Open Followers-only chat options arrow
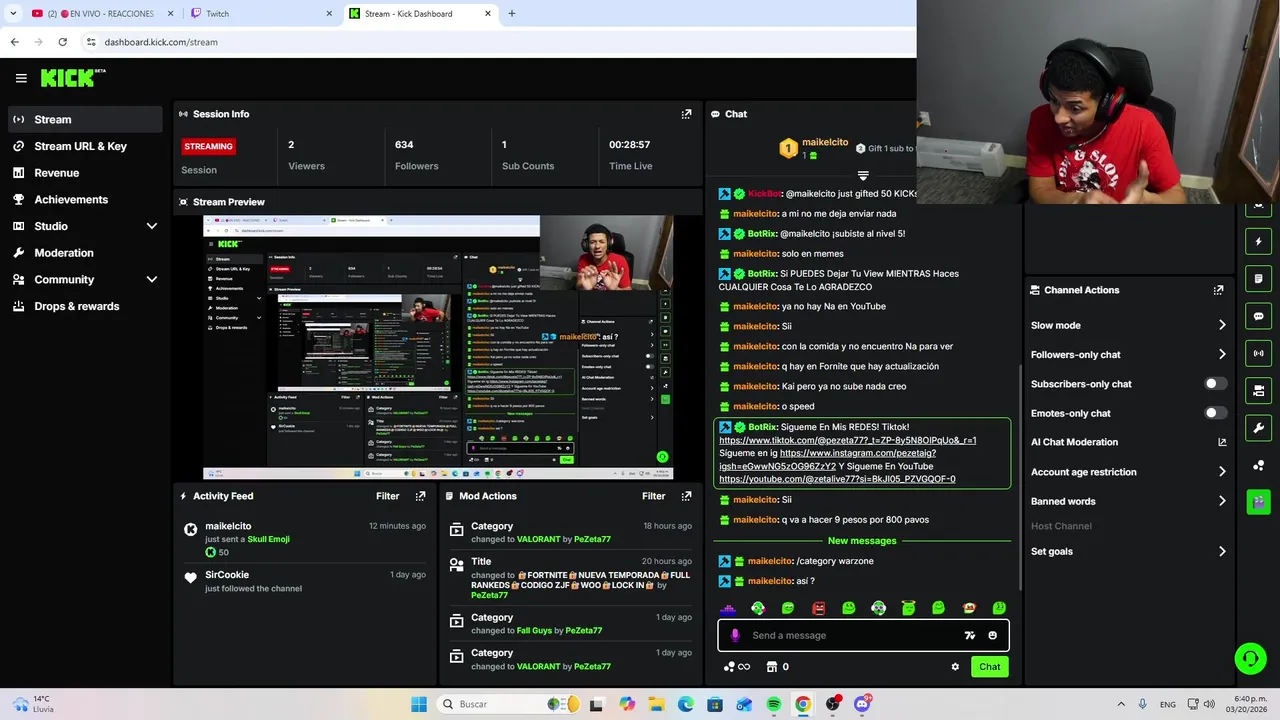Screen dimensions: 1280x720 (1222, 354)
